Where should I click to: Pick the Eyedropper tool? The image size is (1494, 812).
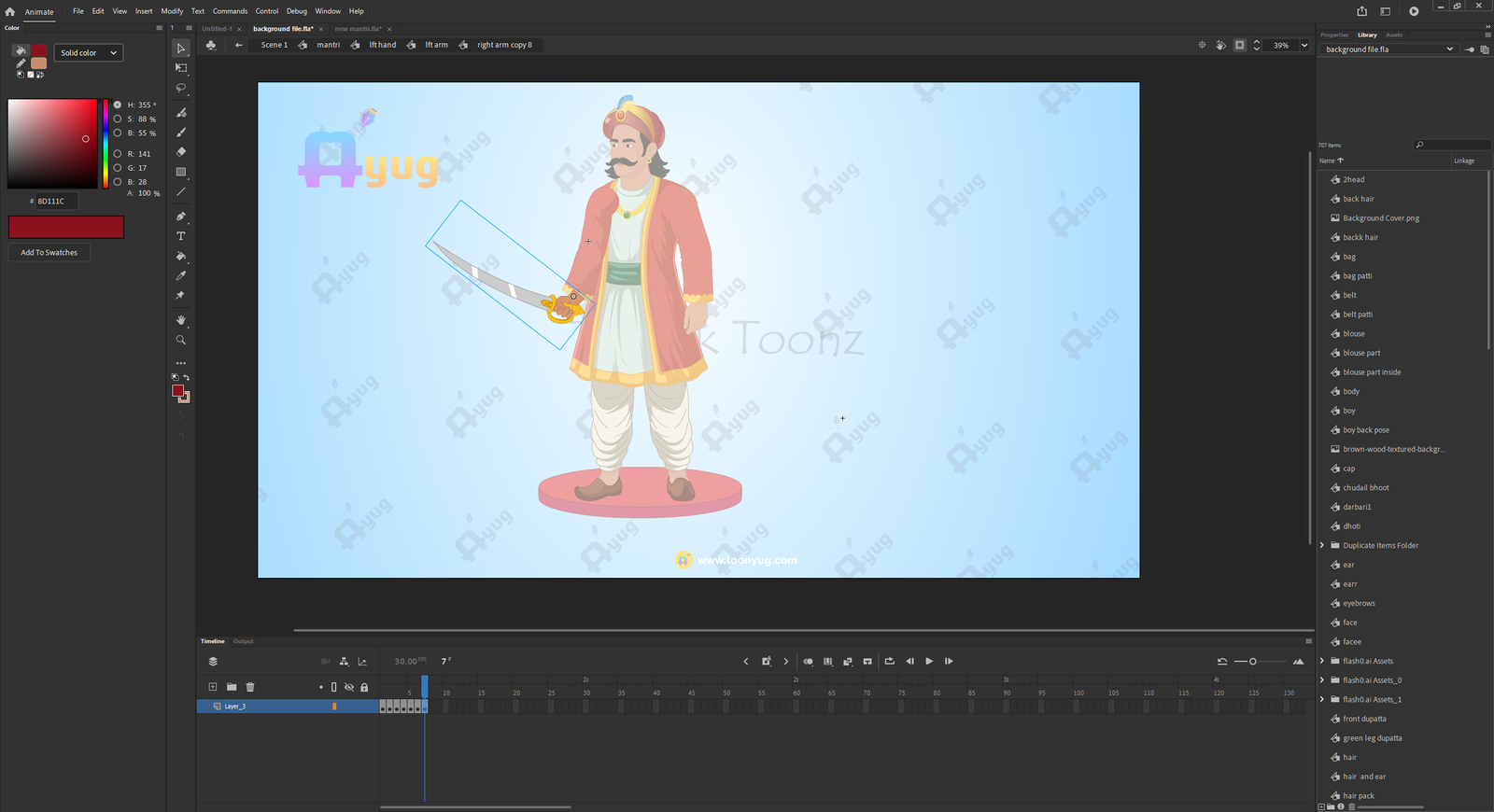[x=181, y=276]
